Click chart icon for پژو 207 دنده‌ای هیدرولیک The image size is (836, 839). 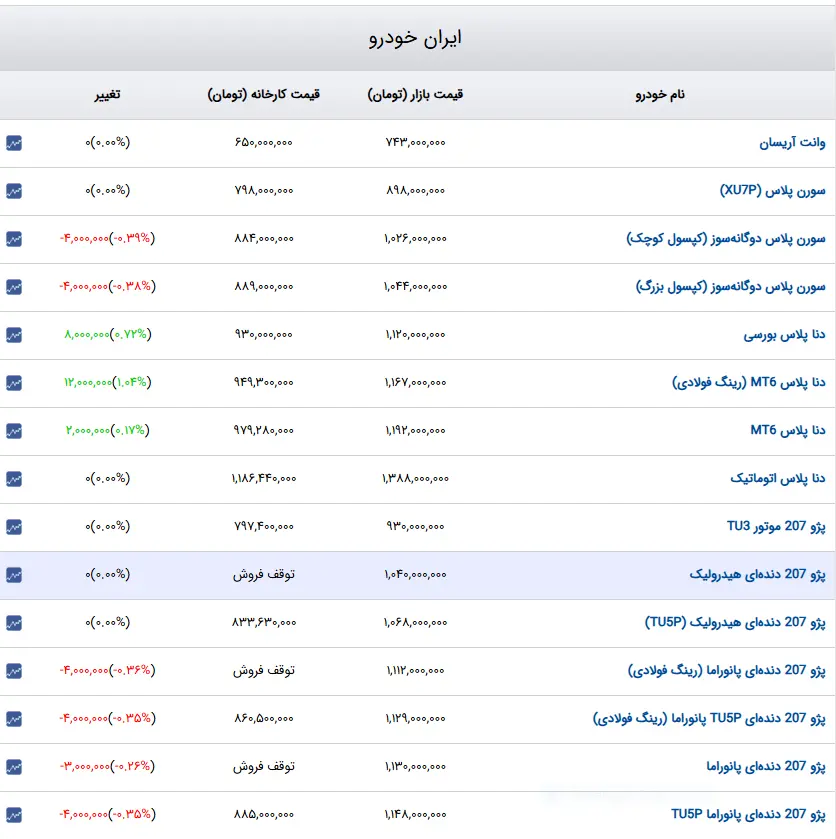(x=13, y=575)
